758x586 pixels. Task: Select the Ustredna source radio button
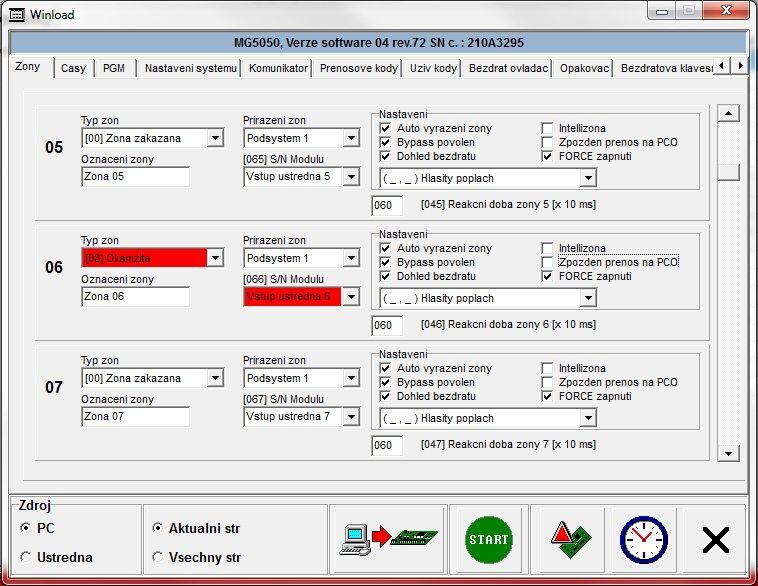[x=26, y=557]
